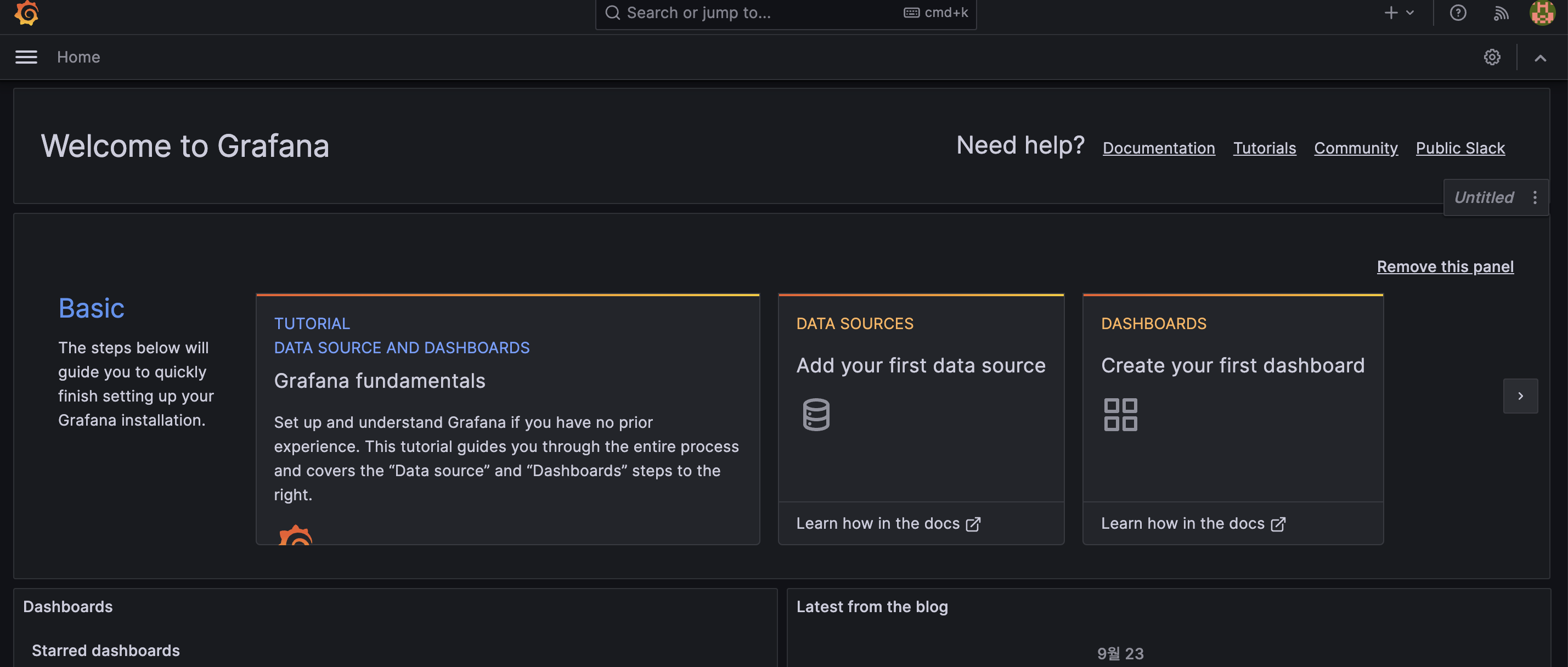1568x667 pixels.
Task: Open dashboard settings gear
Action: pos(1491,57)
